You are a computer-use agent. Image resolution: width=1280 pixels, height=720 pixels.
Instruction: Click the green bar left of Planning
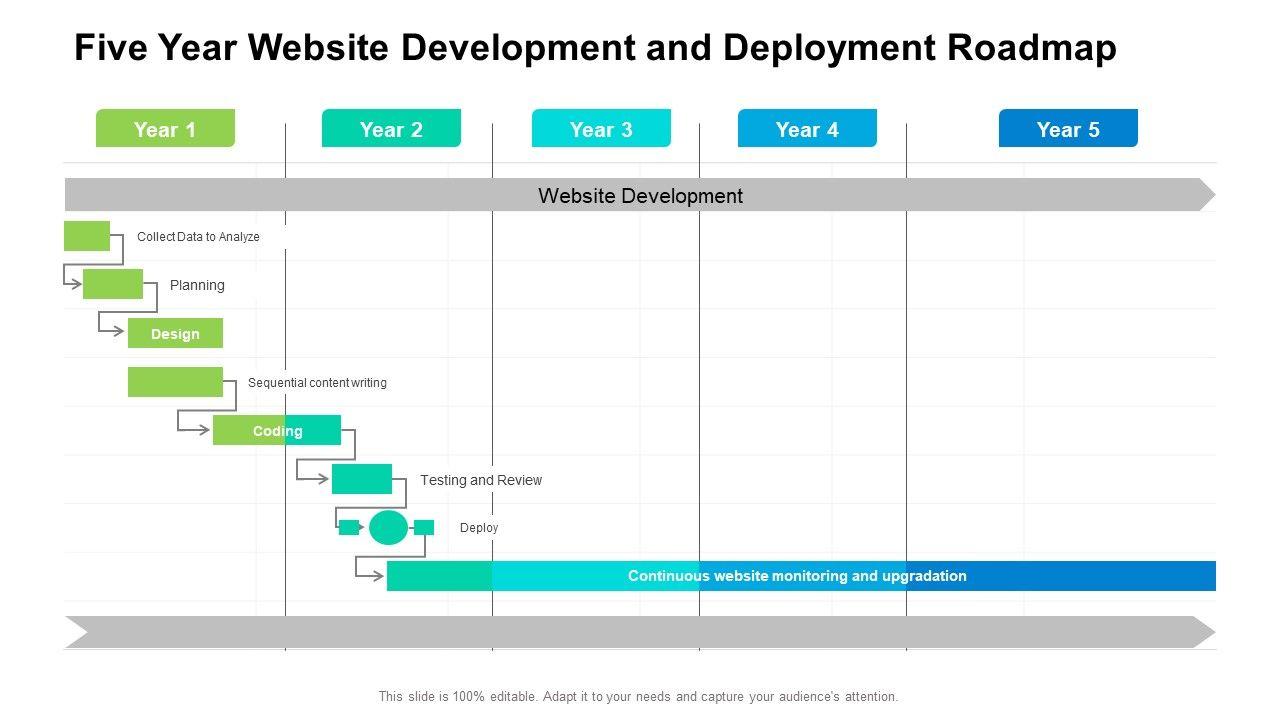113,284
